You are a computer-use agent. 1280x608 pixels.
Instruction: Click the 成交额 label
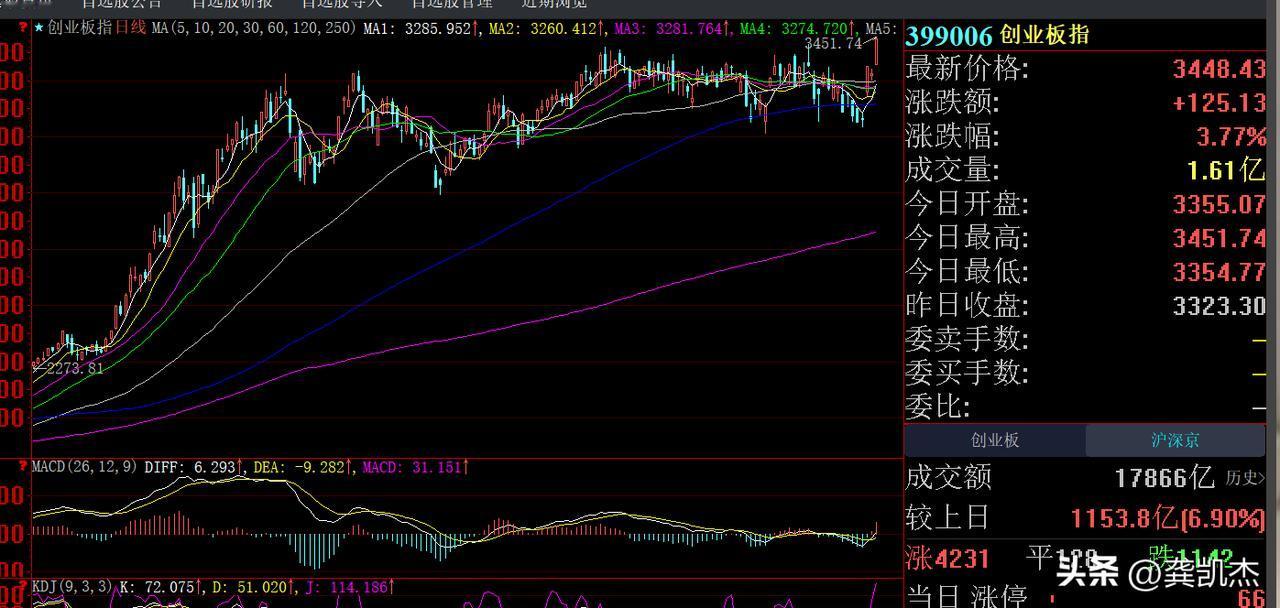(x=949, y=478)
